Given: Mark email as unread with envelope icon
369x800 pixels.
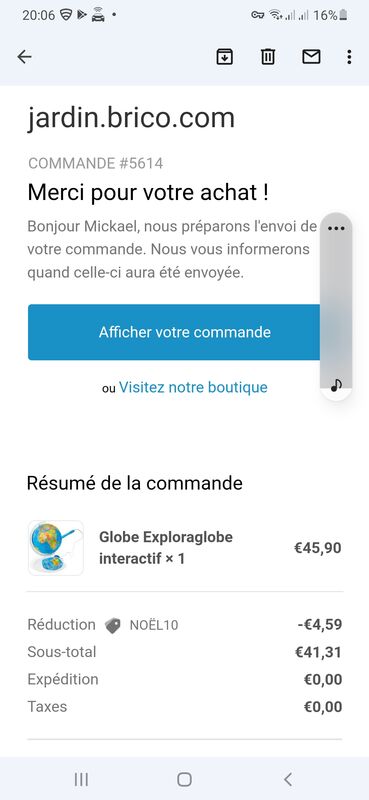Looking at the screenshot, I should pyautogui.click(x=311, y=57).
